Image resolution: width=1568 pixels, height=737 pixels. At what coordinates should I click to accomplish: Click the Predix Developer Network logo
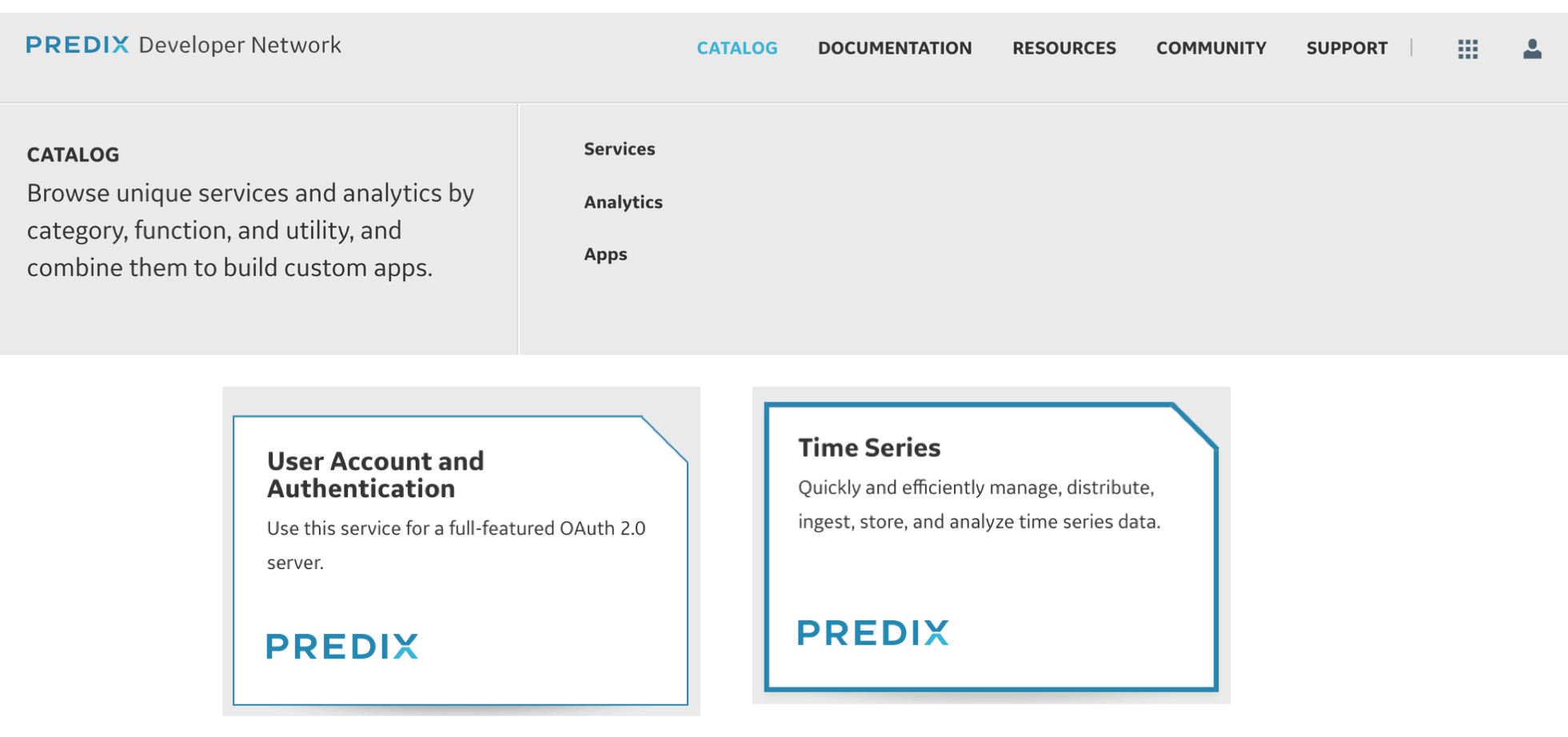78,45
